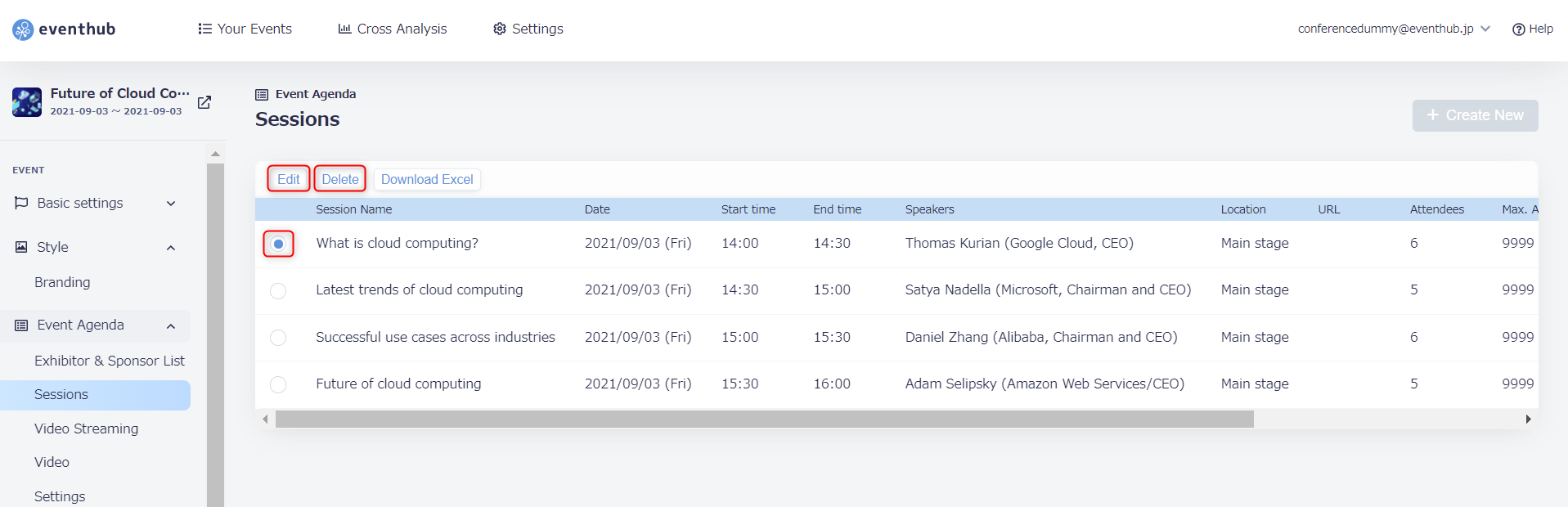Click the Style image icon in sidebar

click(21, 247)
